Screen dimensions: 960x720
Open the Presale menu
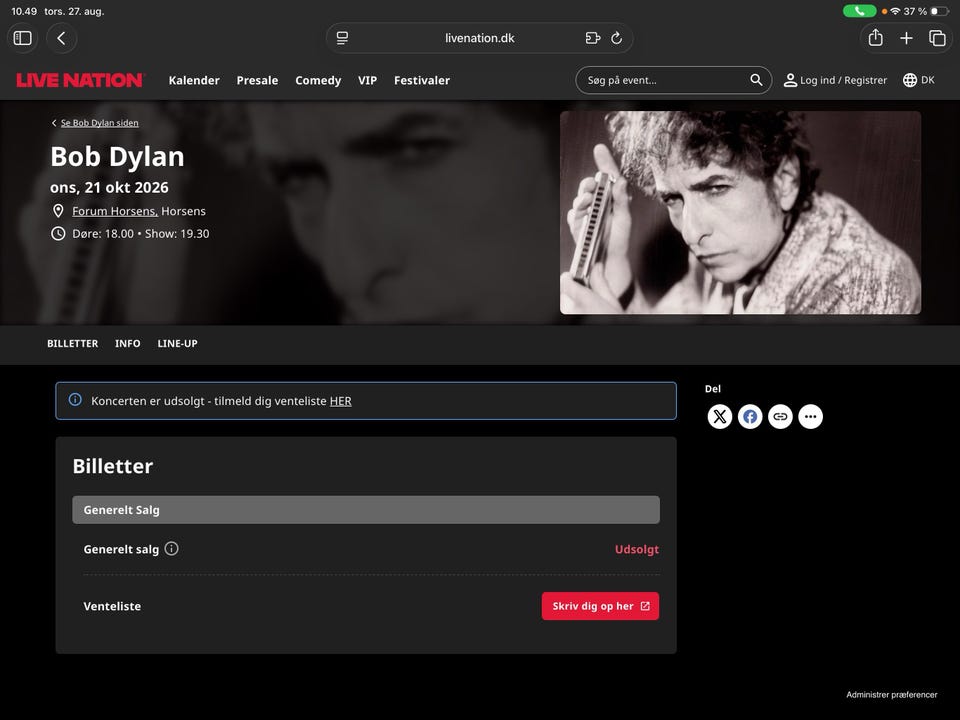[257, 80]
